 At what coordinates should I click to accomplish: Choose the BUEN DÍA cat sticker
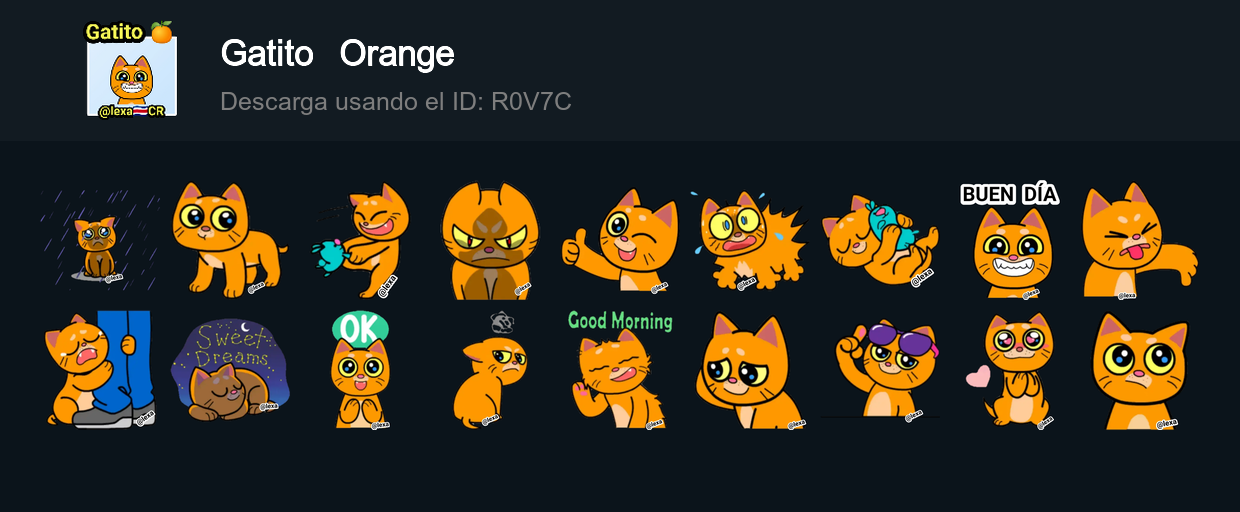(1010, 240)
